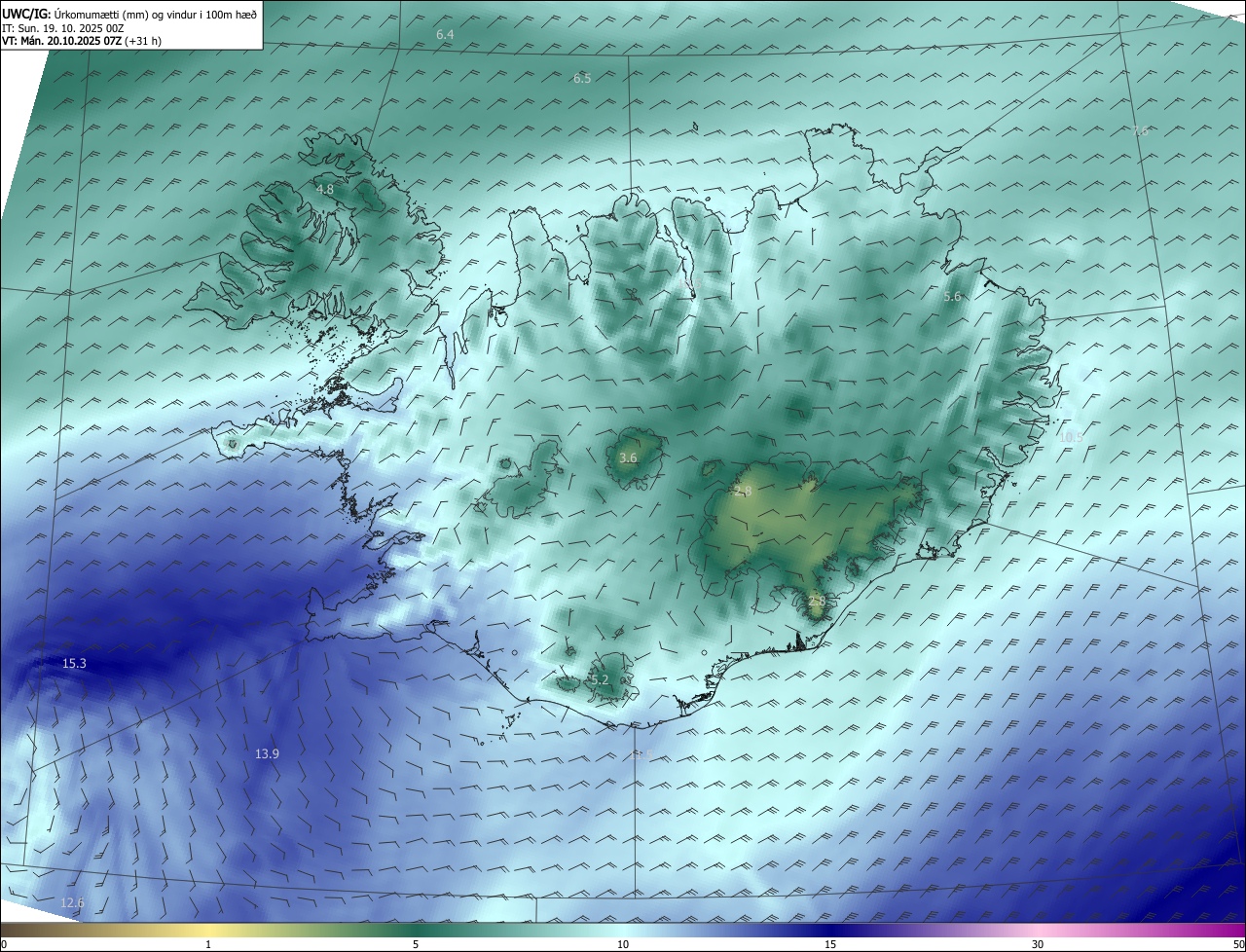Viewport: 1246px width, 952px height.
Task: Click the 7.6 value label
Action: [x=1141, y=130]
